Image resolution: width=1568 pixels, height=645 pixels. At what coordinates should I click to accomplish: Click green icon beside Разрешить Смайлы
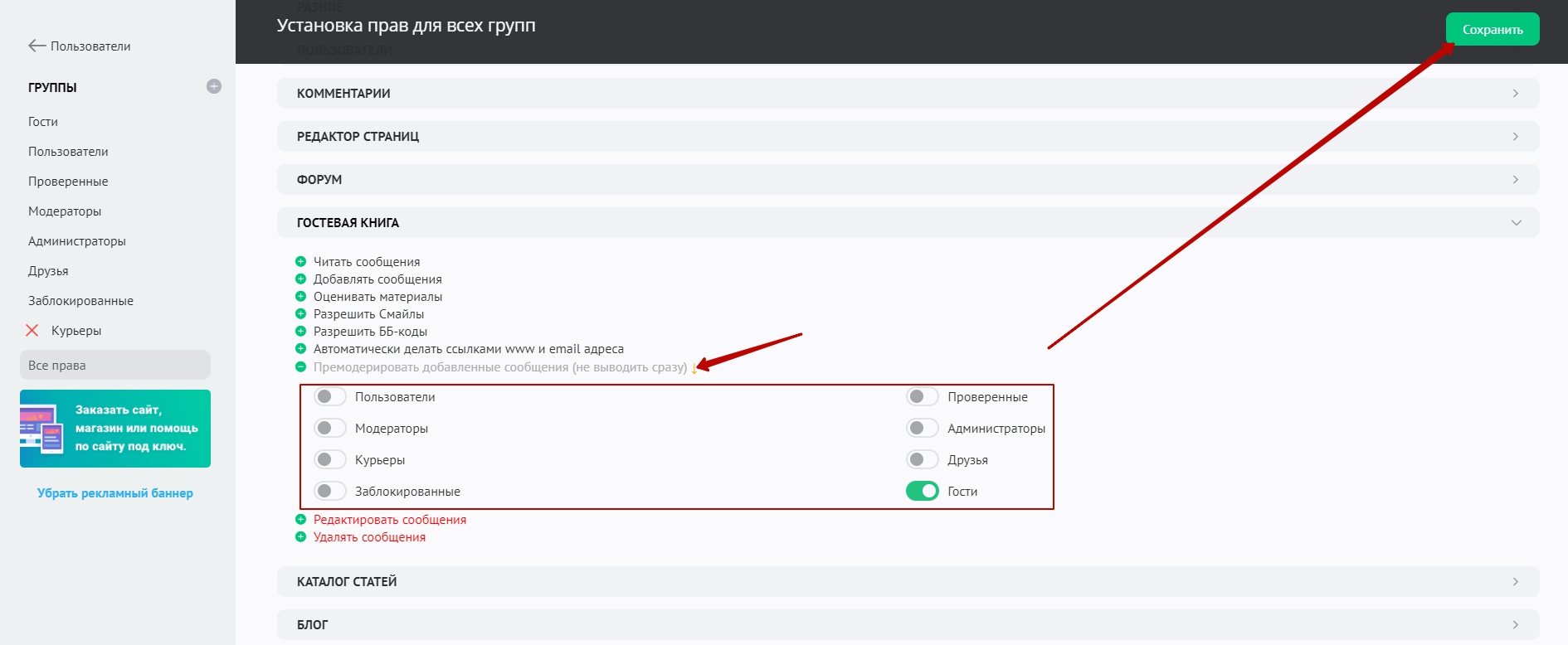click(x=301, y=314)
